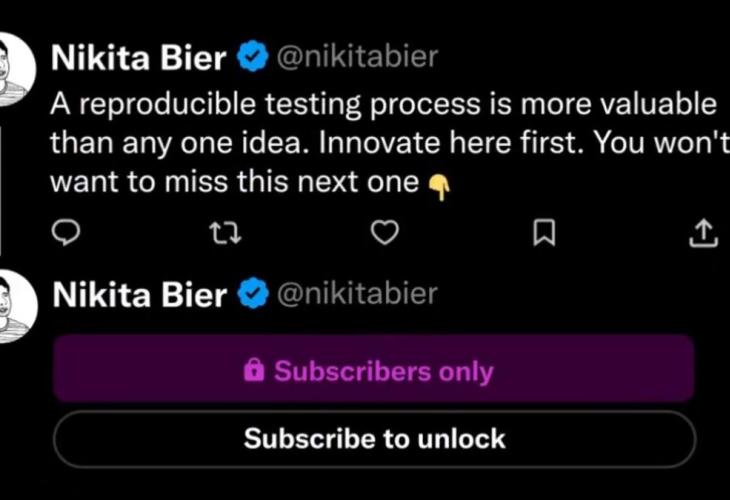Screen dimensions: 730x500
Task: Click the thread line connecting the avatars
Action: (2, 190)
